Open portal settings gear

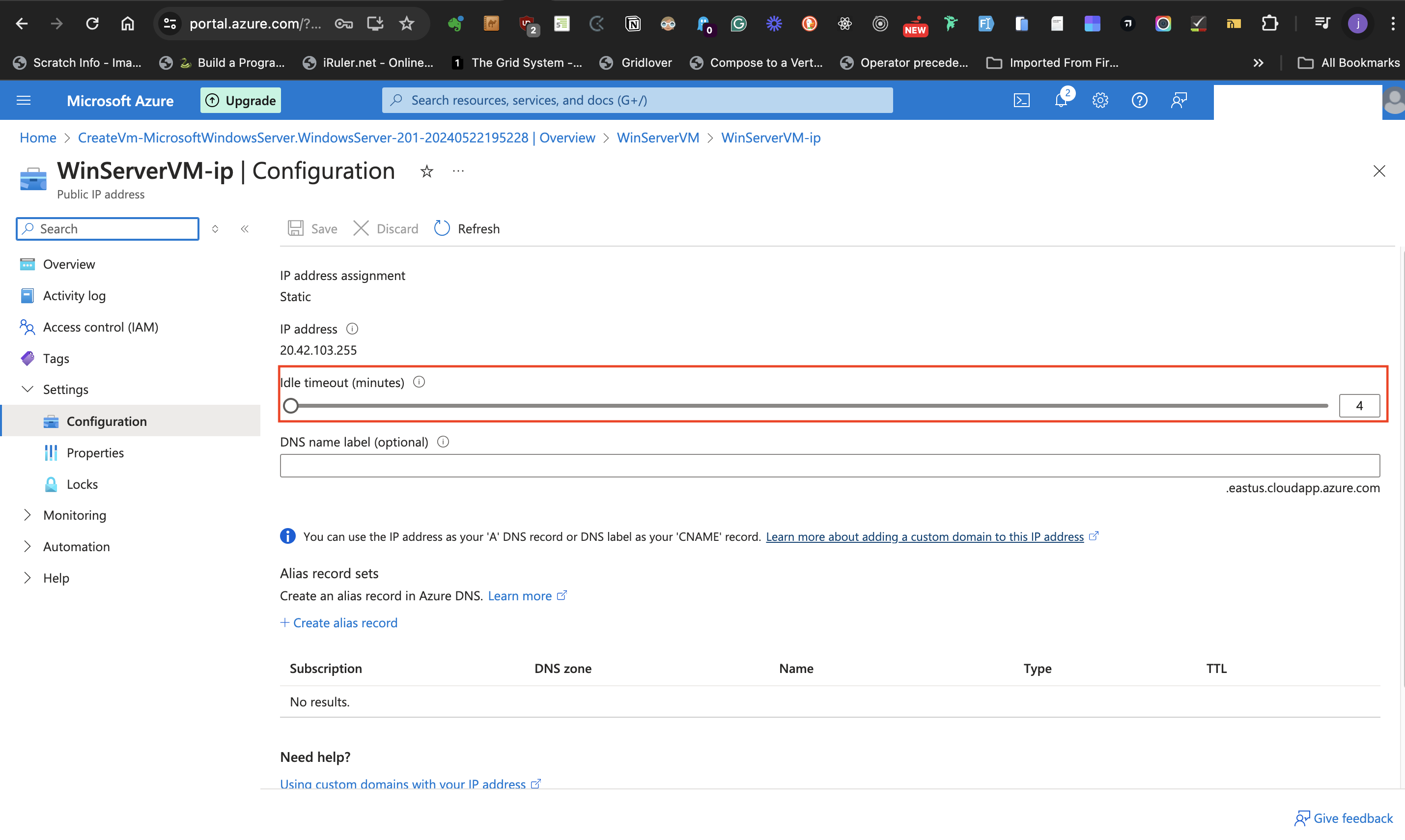pos(1100,100)
